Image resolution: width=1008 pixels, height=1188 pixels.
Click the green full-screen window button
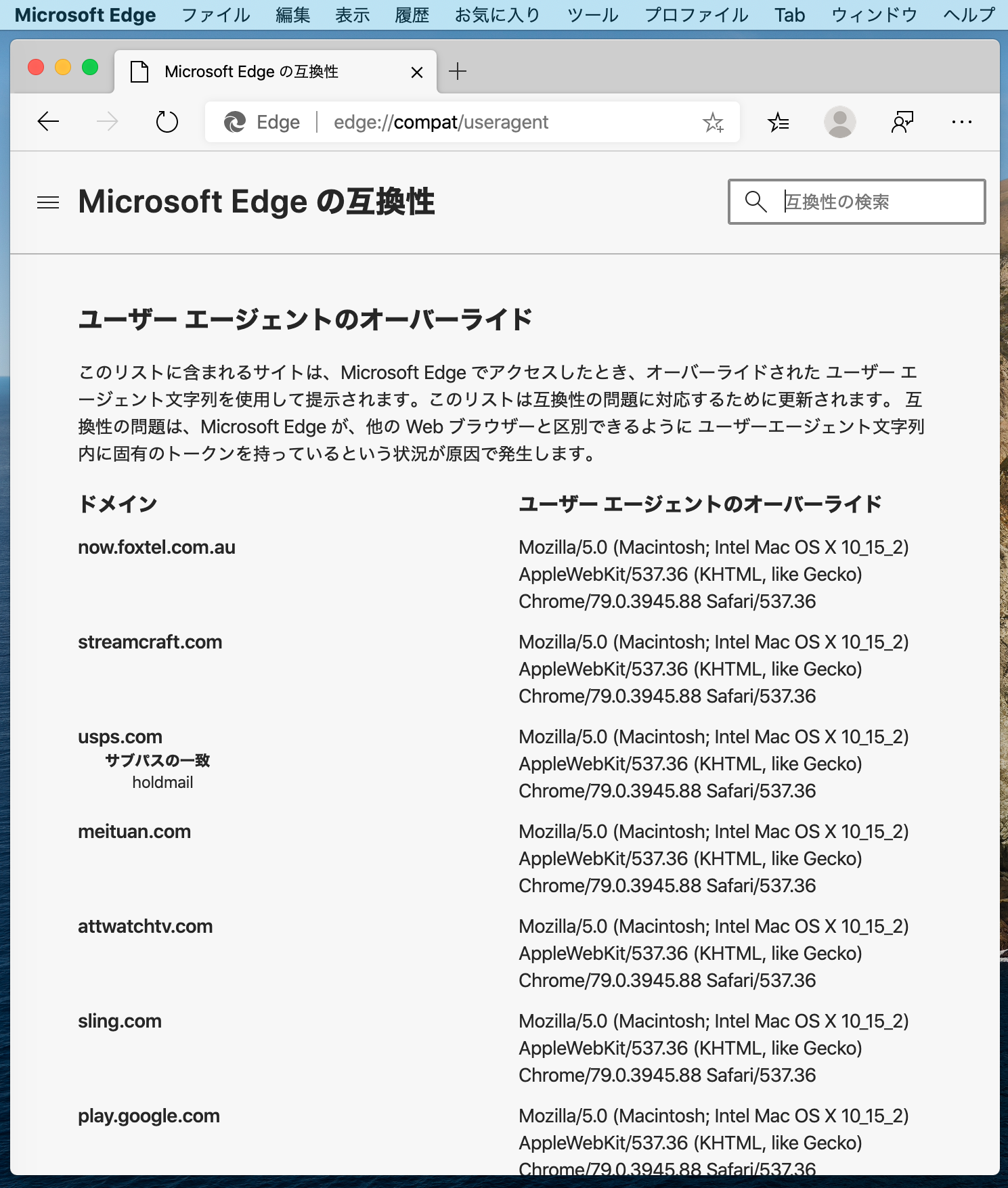pos(90,67)
